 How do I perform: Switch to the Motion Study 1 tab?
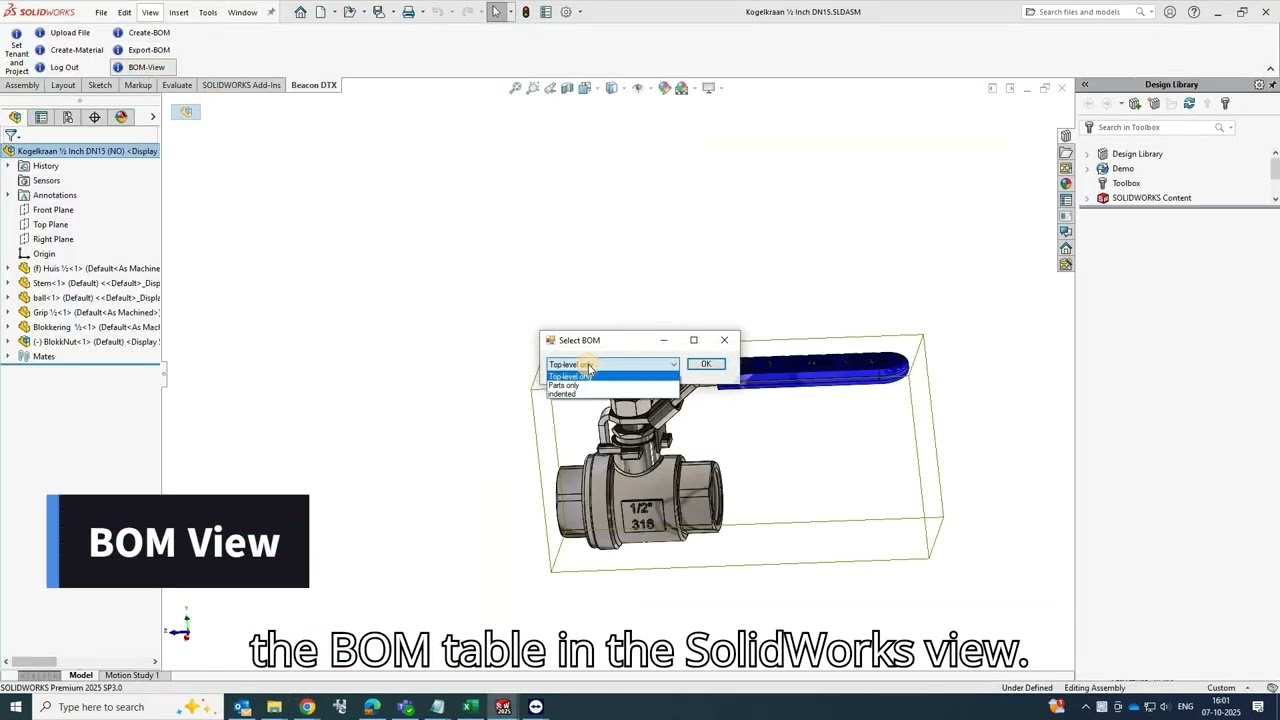132,675
